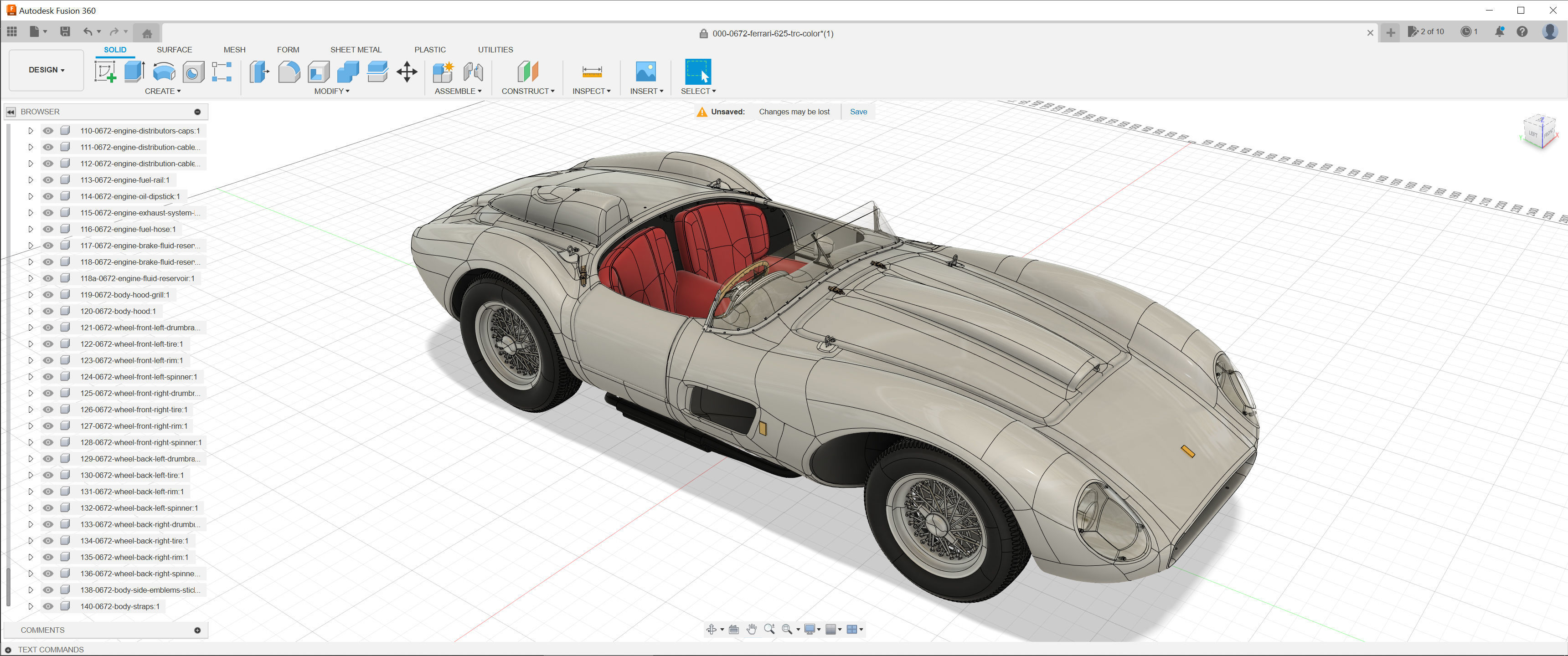The width and height of the screenshot is (1568, 656).
Task: Hide the 120-0672-body-hood component
Action: click(x=48, y=311)
